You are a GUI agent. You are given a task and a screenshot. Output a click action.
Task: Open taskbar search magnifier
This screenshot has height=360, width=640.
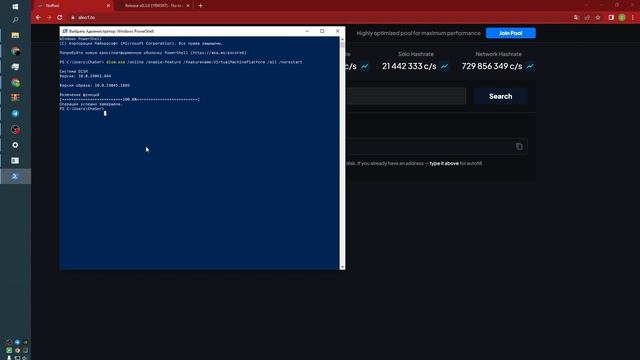coord(15,20)
